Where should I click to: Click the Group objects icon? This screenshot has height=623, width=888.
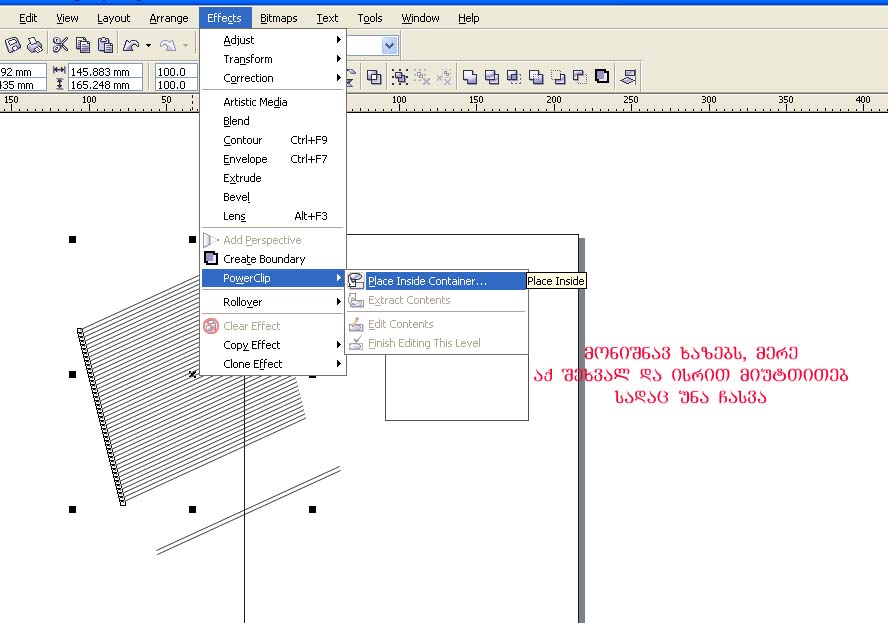pos(400,77)
